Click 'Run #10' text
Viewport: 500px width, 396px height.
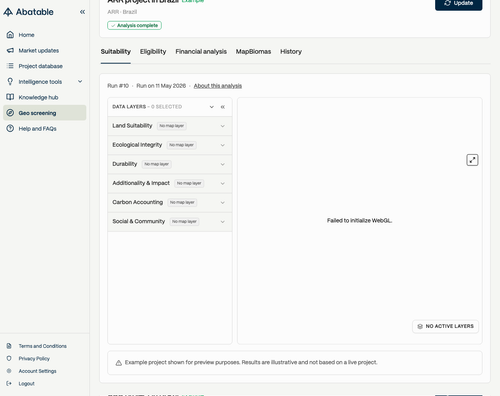118,86
